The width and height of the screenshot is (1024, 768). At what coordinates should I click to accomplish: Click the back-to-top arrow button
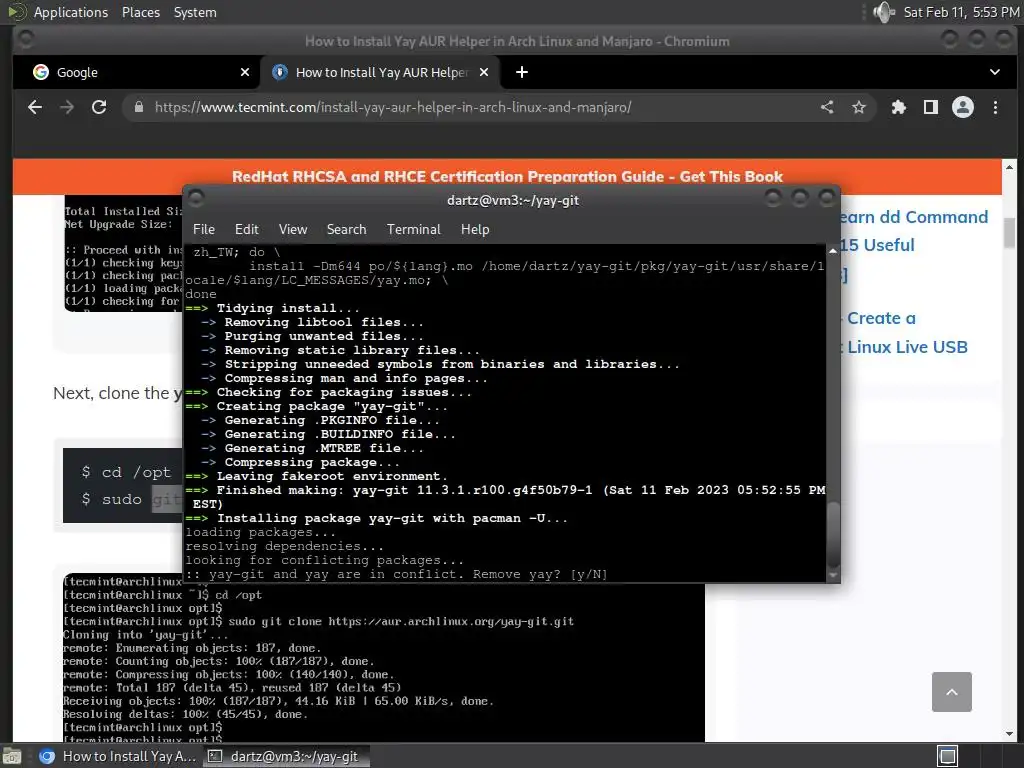click(x=952, y=692)
